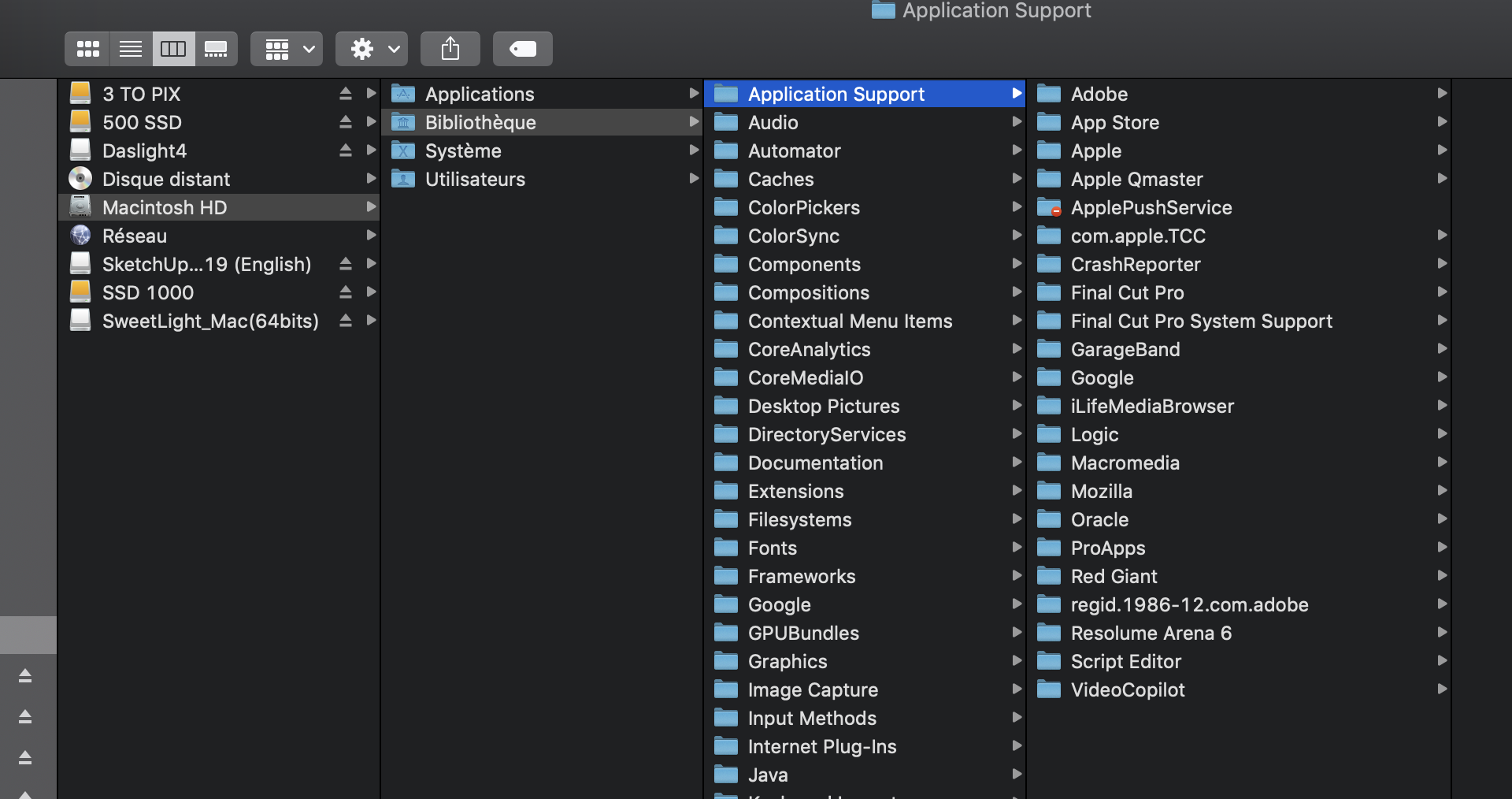Open the Red Giant folder
The width and height of the screenshot is (1512, 799).
point(1114,576)
